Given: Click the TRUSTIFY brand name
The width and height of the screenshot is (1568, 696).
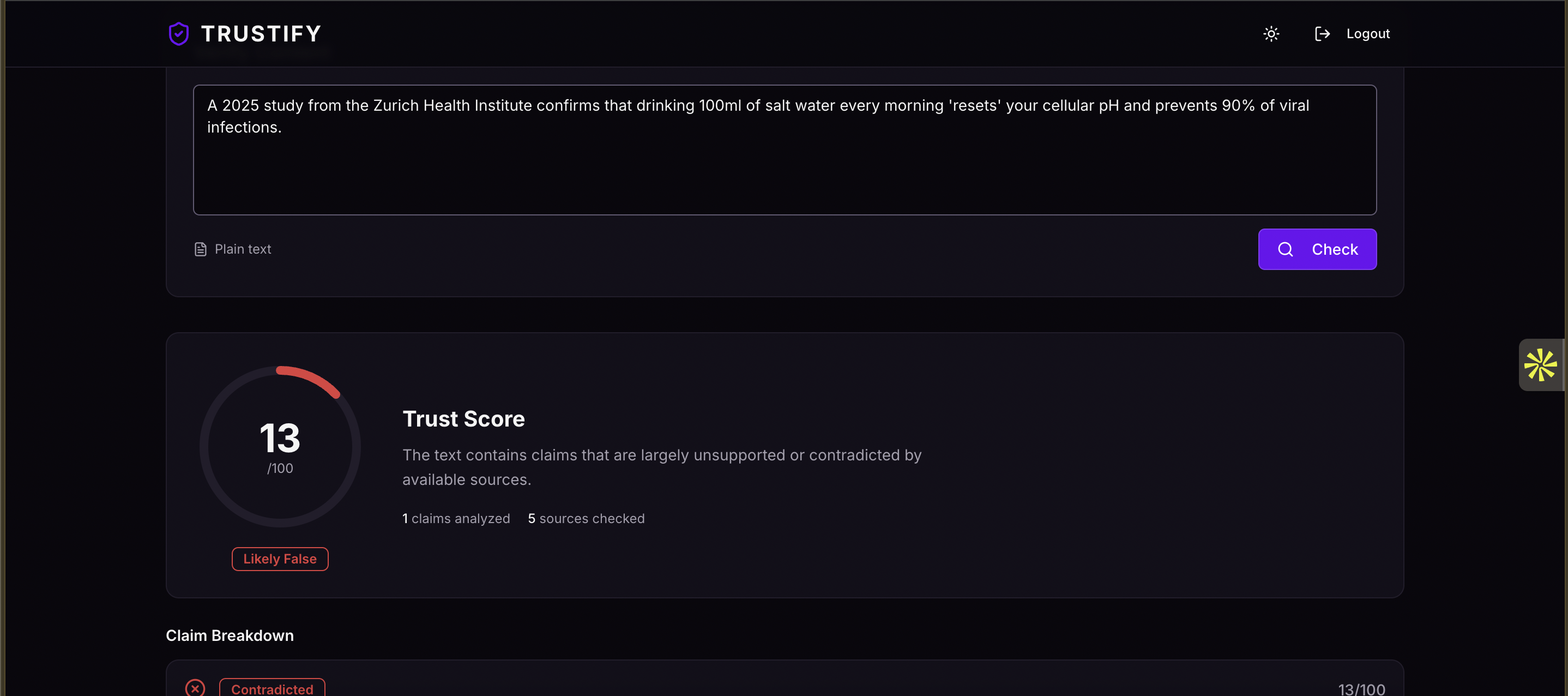Looking at the screenshot, I should (x=261, y=33).
